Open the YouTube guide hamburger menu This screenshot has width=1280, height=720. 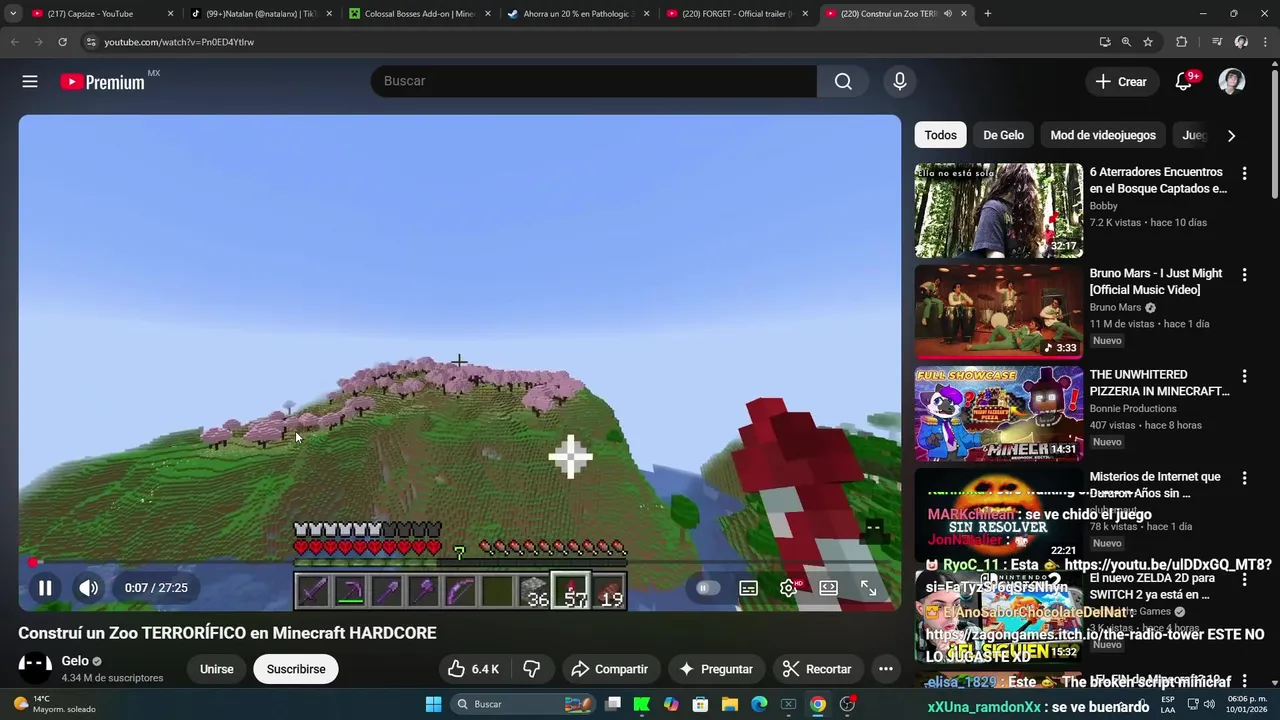(30, 82)
